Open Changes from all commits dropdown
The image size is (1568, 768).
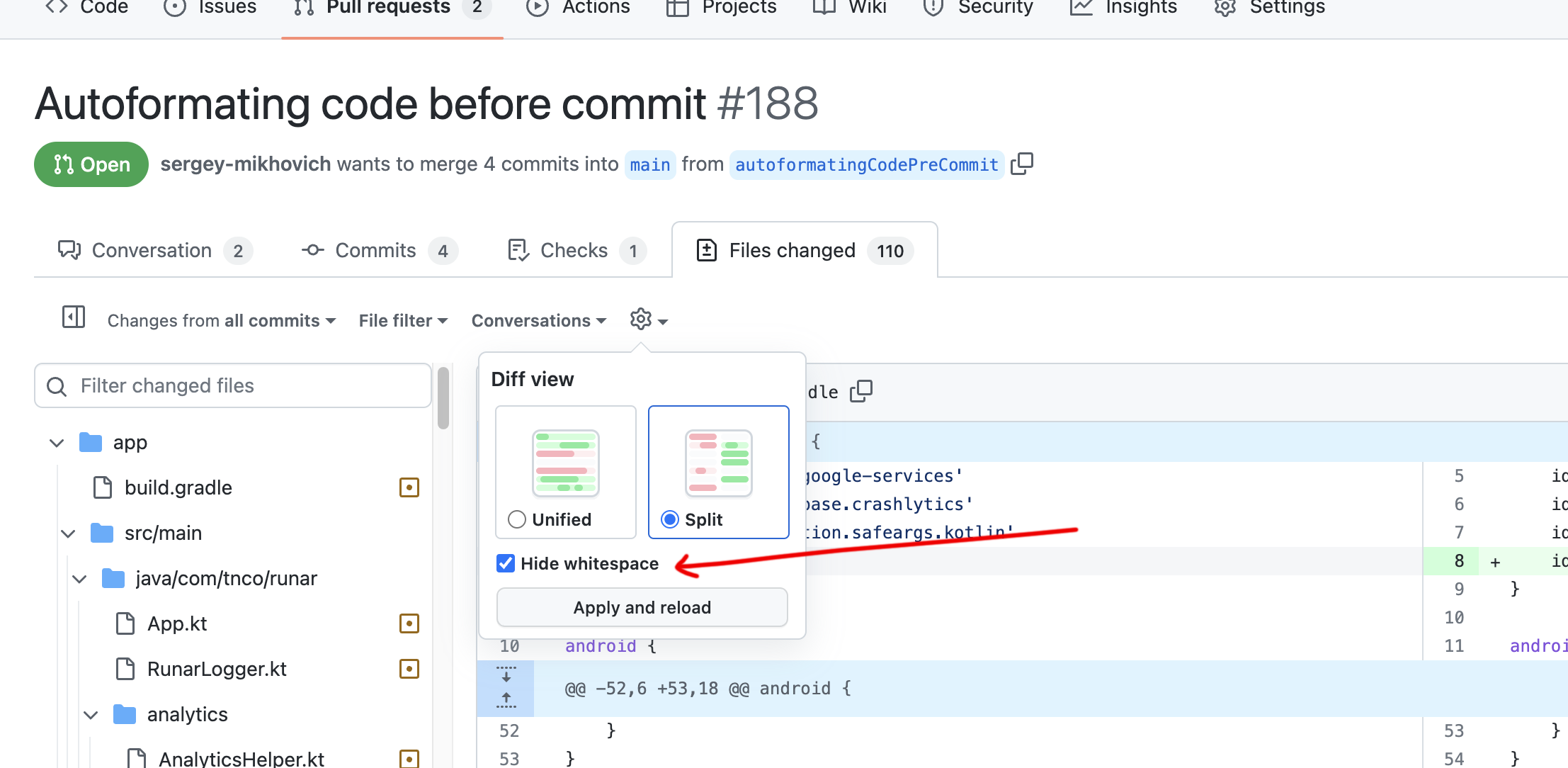[221, 321]
